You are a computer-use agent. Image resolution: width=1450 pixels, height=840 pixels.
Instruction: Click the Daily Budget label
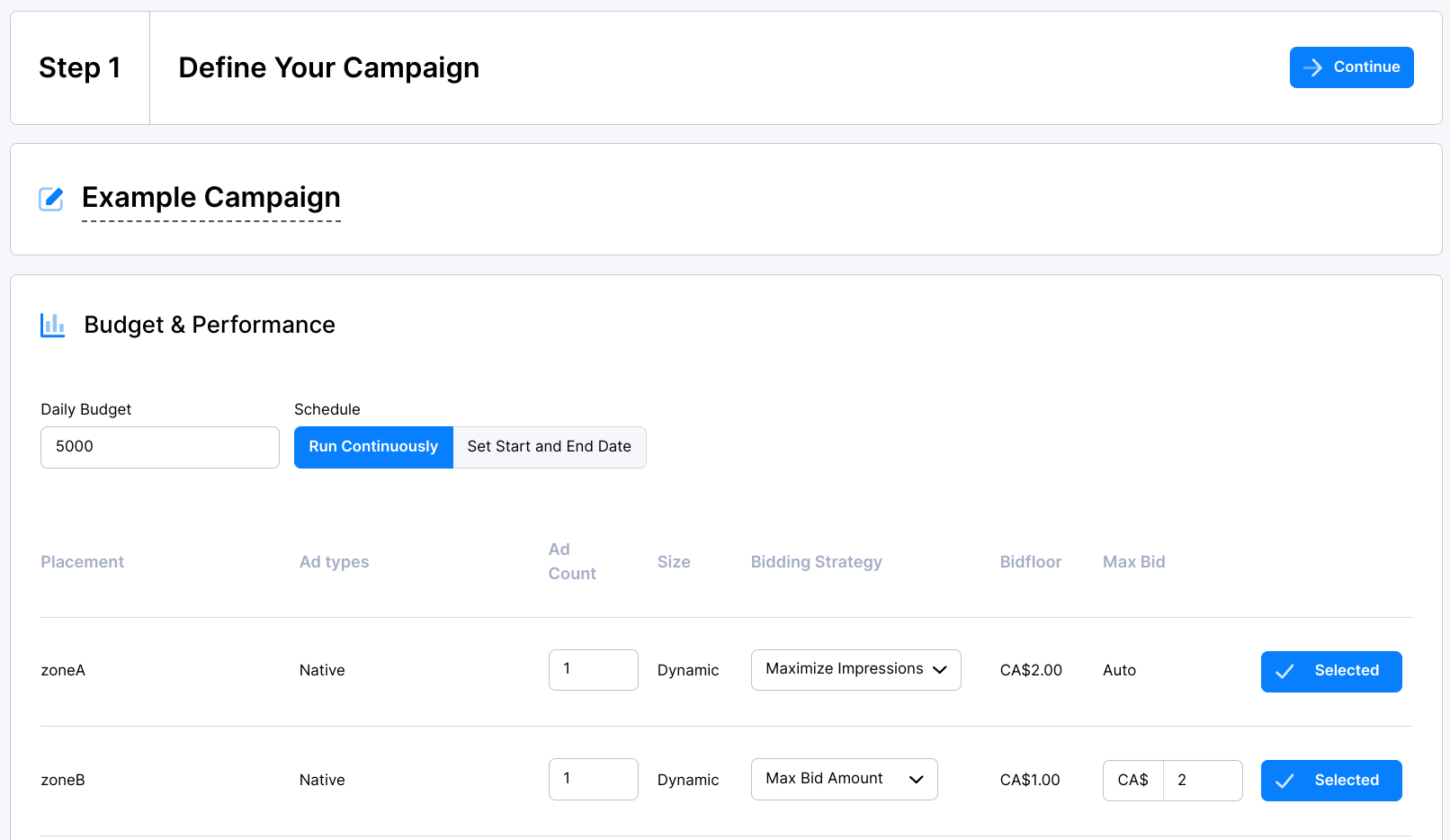coord(86,410)
